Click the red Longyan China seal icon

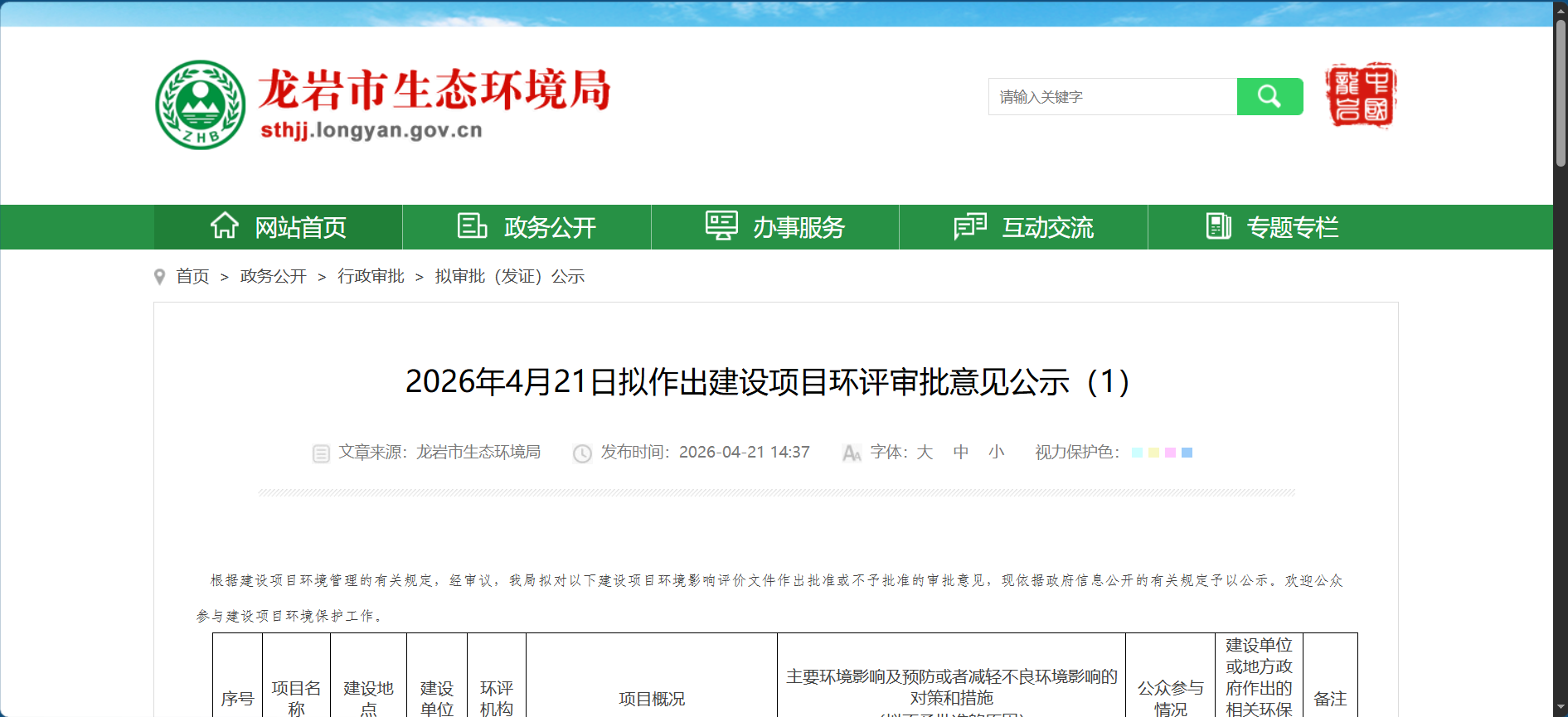(x=1361, y=95)
